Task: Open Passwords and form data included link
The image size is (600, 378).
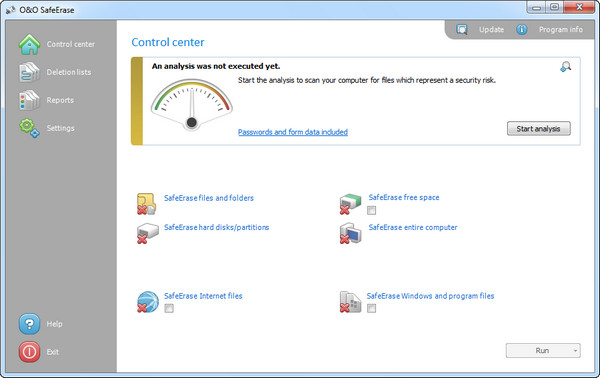Action: pyautogui.click(x=293, y=132)
